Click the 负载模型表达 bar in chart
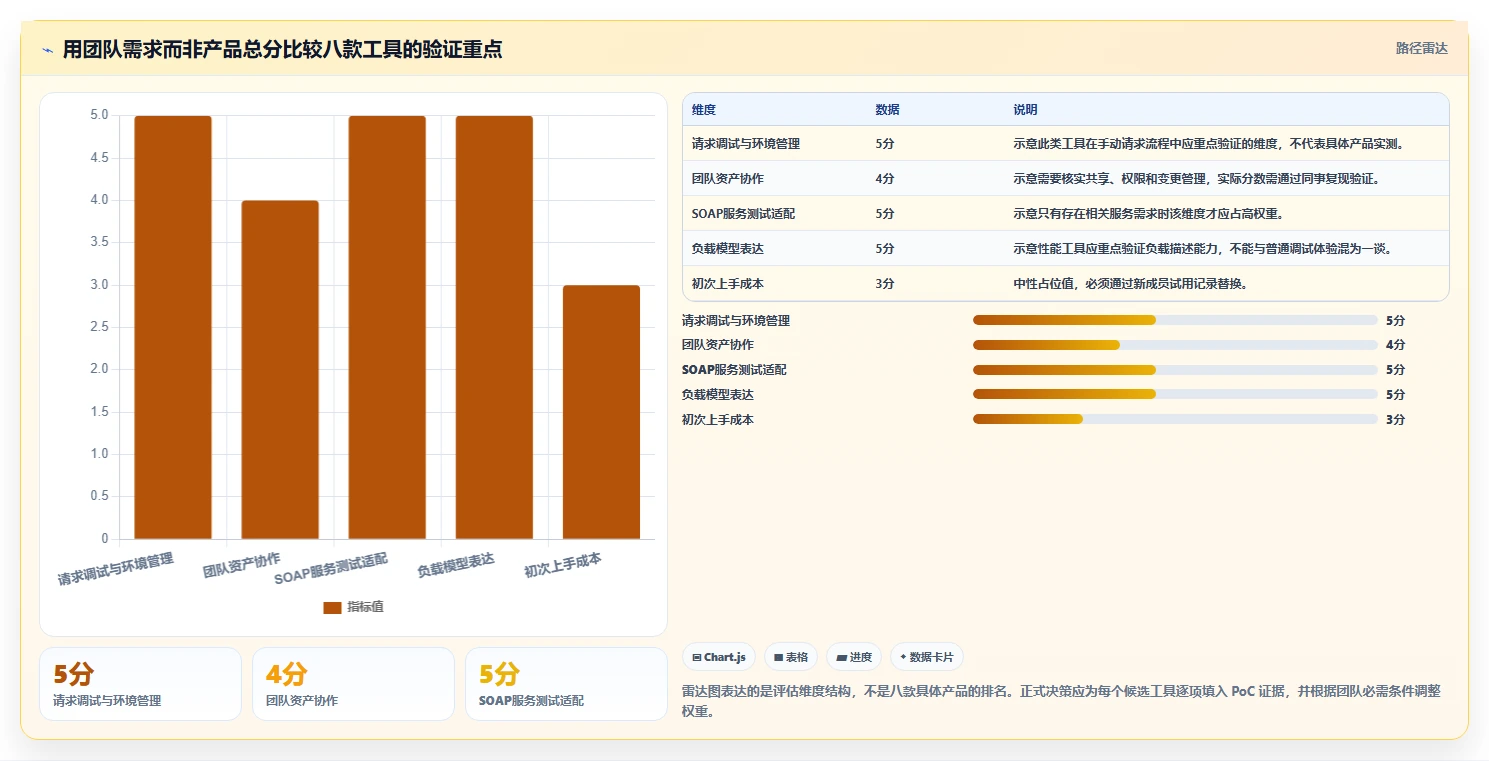This screenshot has height=761, width=1489. 494,327
